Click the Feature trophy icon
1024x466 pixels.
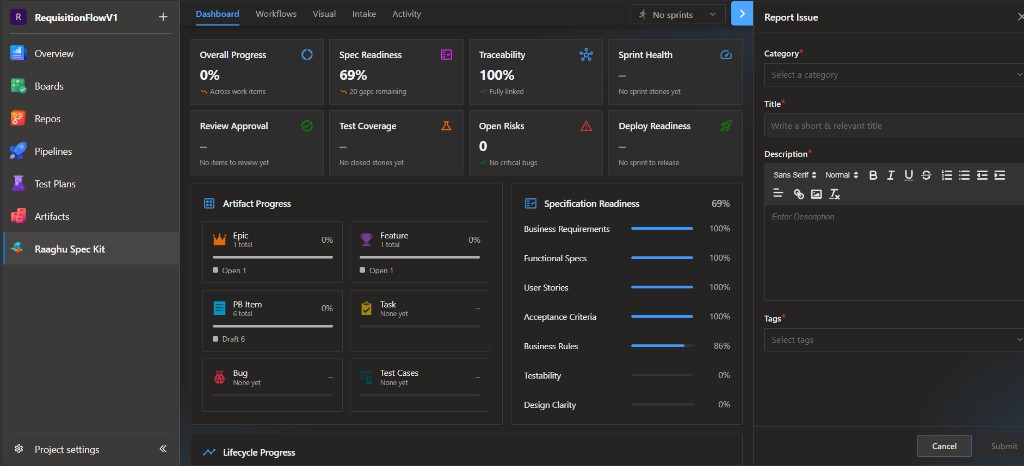tap(366, 240)
